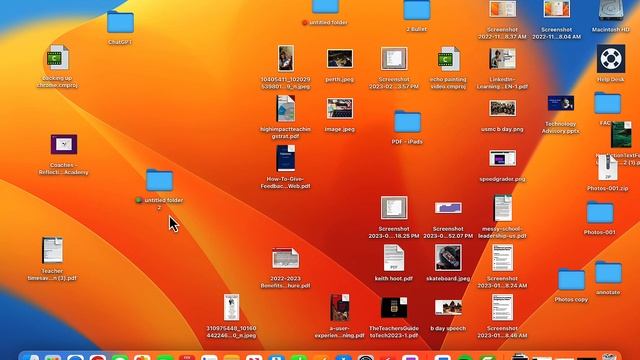Select How-To-Give-Feedback Web.pdf
This screenshot has height=360, width=640.
pyautogui.click(x=285, y=158)
